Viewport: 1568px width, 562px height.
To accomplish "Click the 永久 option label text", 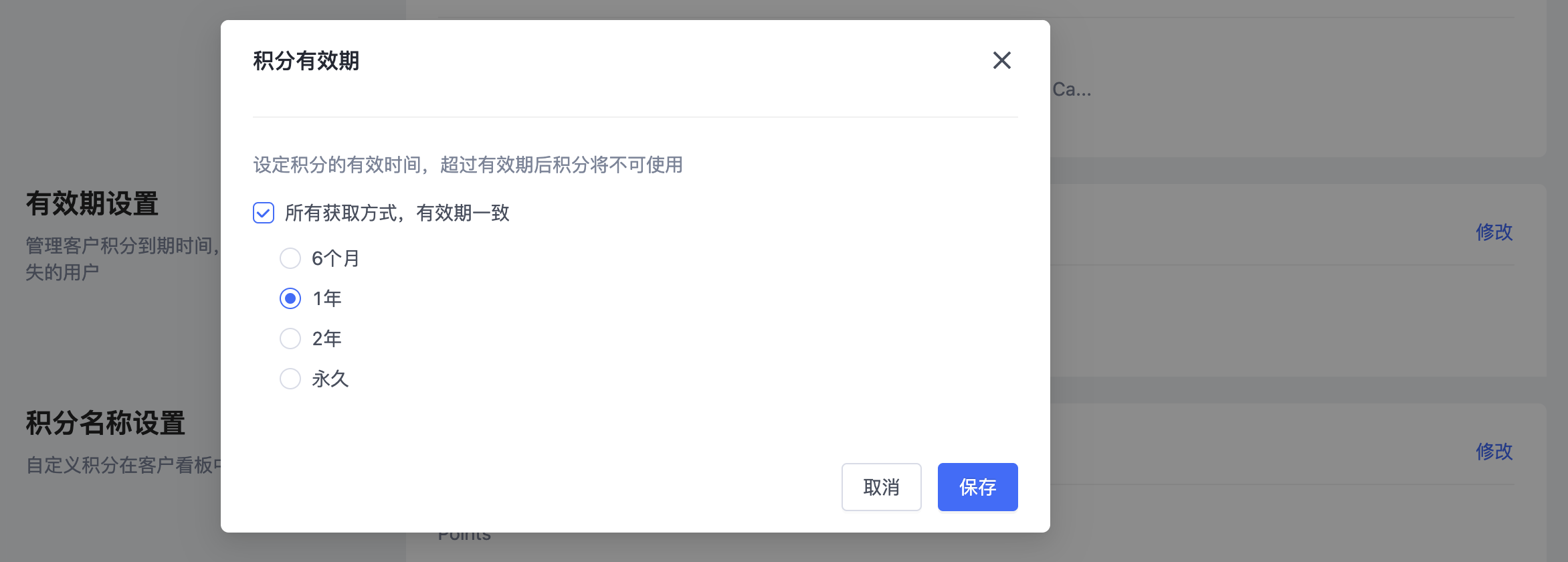I will pyautogui.click(x=330, y=379).
